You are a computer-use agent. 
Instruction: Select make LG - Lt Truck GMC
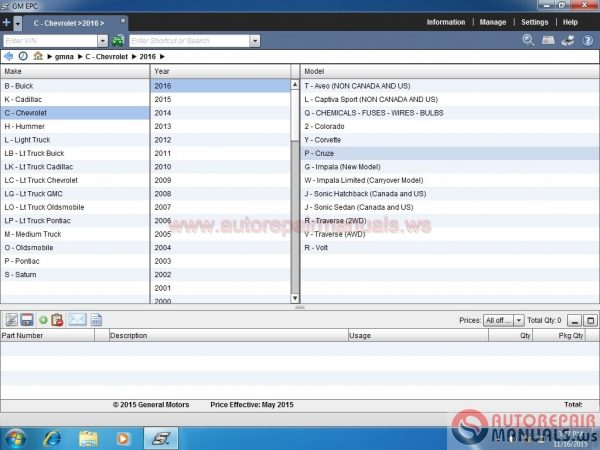pos(75,194)
